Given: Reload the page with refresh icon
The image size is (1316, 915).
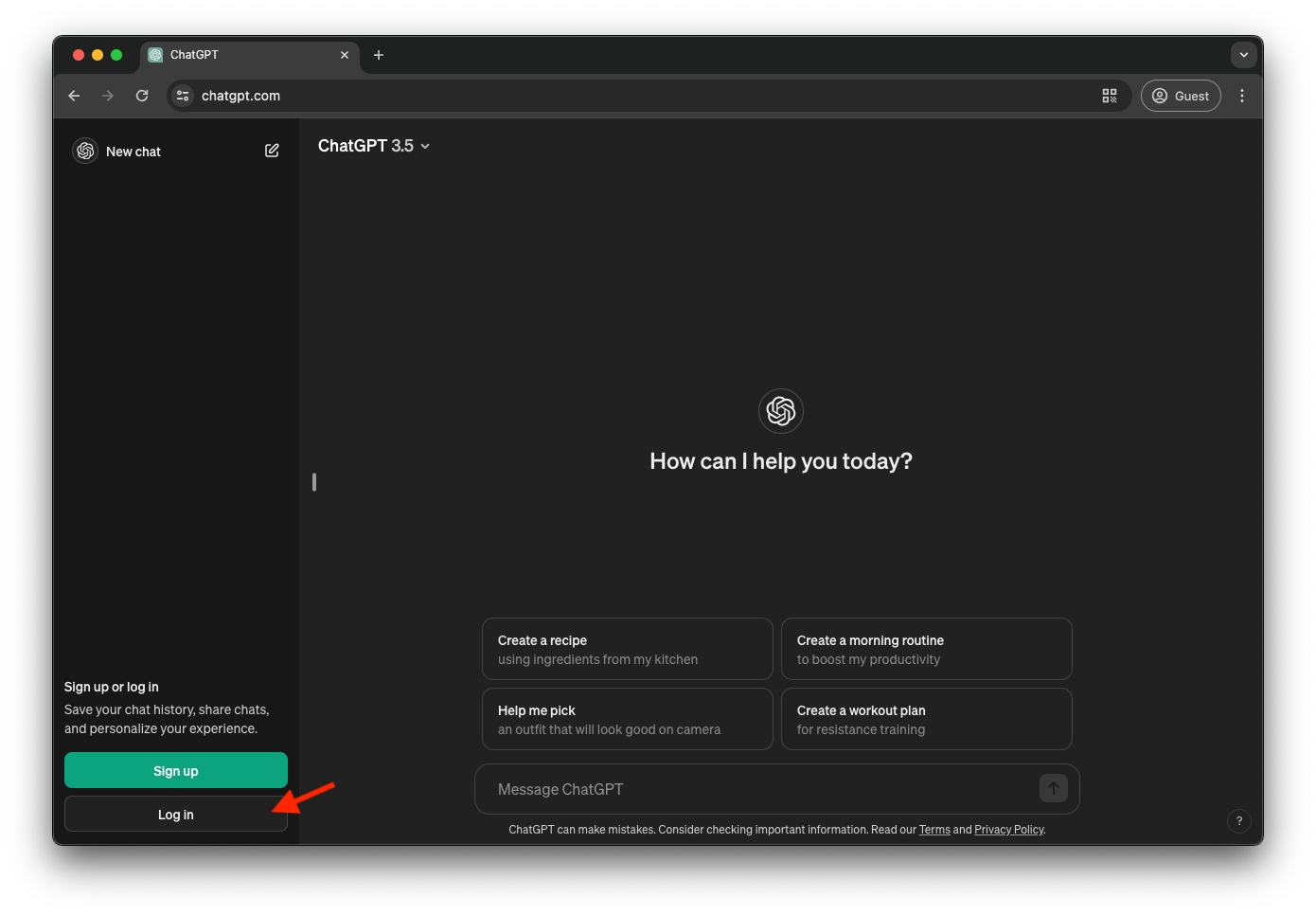Looking at the screenshot, I should tap(142, 96).
